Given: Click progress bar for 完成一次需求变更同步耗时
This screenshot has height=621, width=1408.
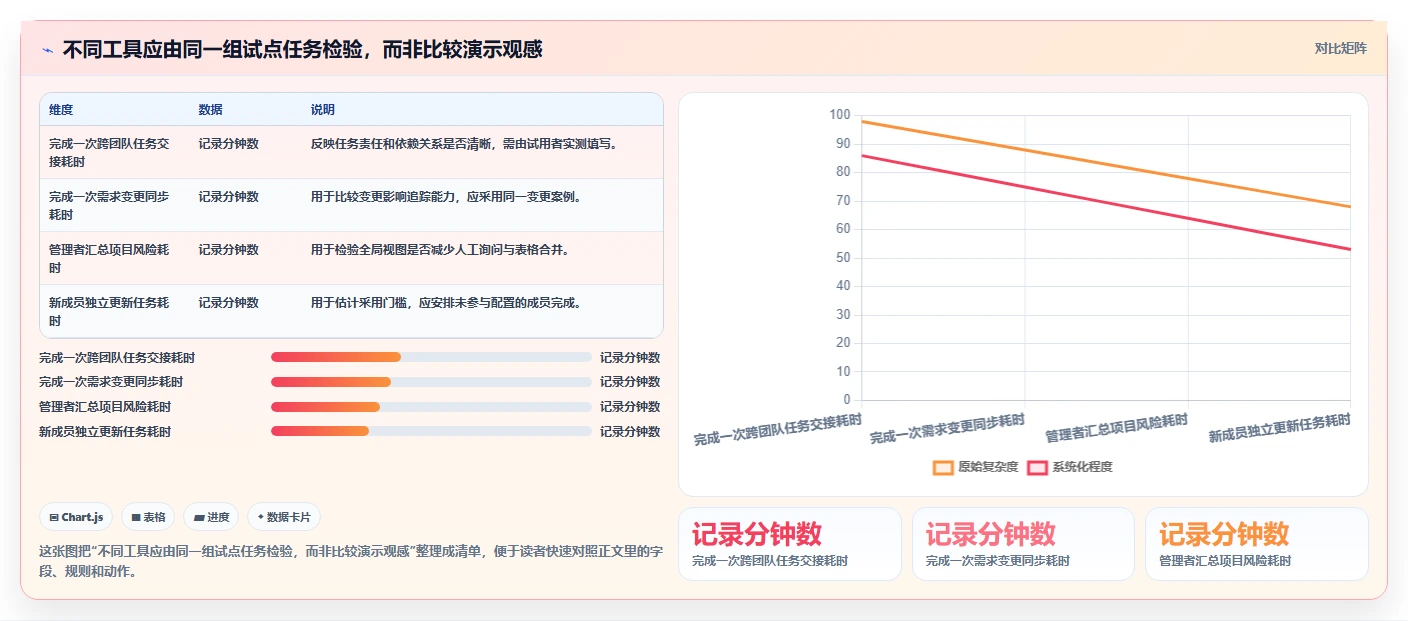Looking at the screenshot, I should (431, 382).
